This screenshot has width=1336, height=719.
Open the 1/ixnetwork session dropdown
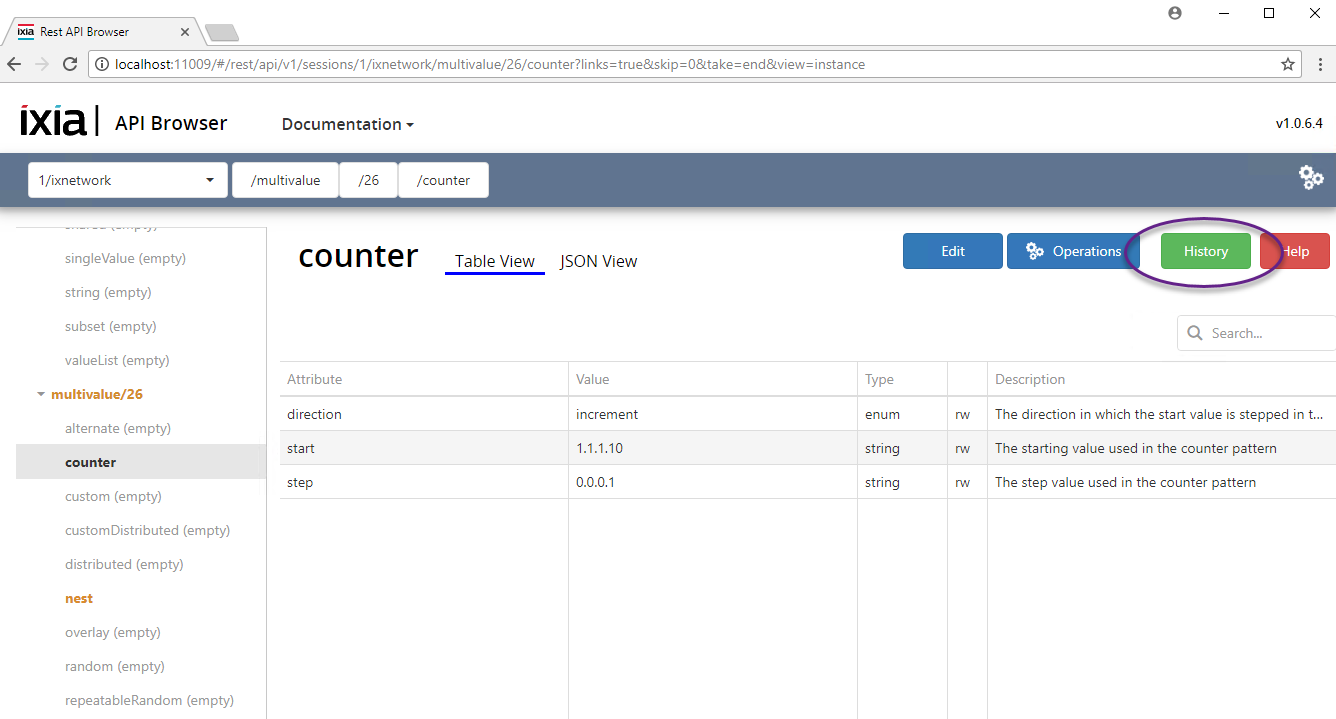click(125, 180)
